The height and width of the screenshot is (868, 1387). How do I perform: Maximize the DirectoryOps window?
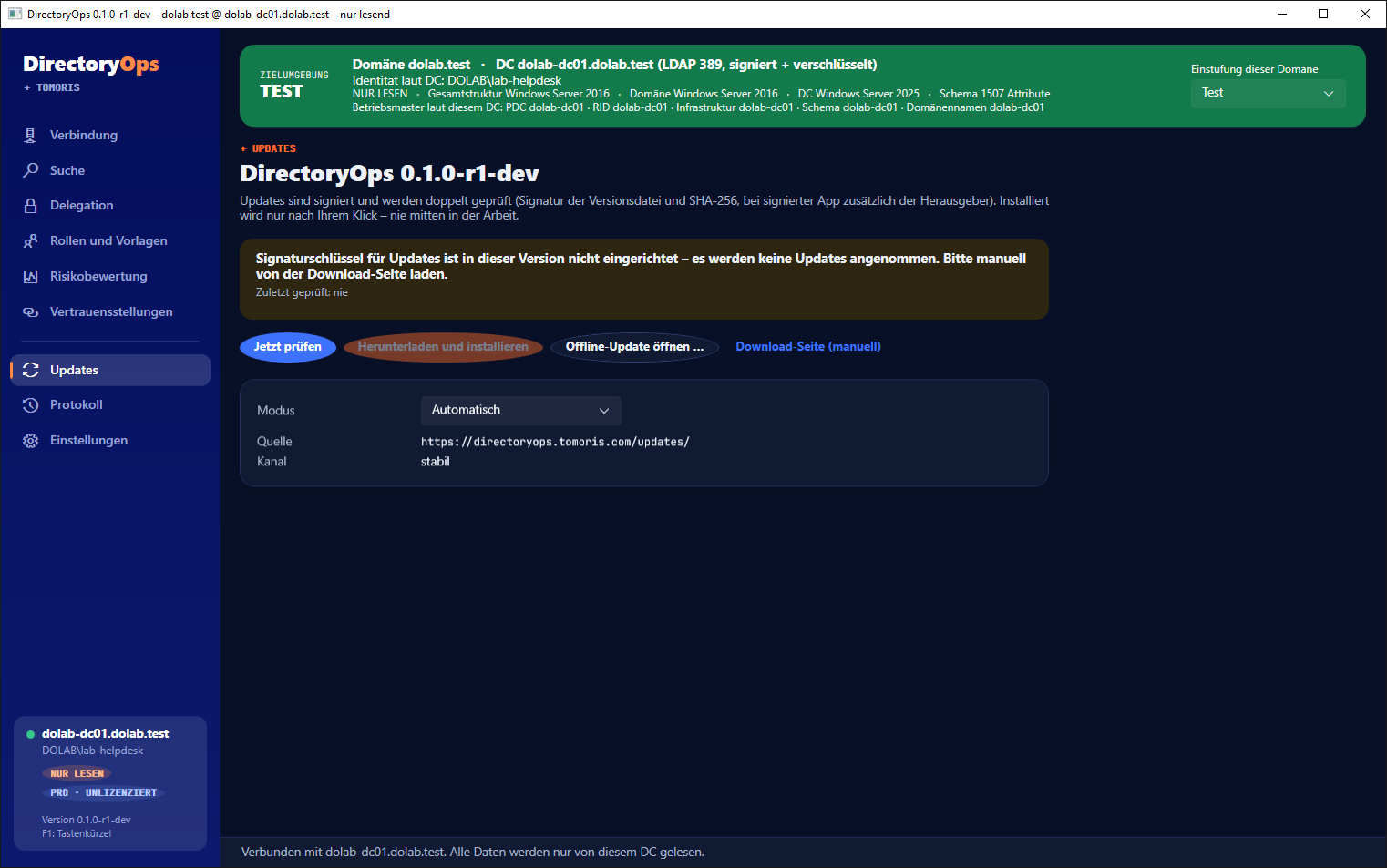(1323, 14)
